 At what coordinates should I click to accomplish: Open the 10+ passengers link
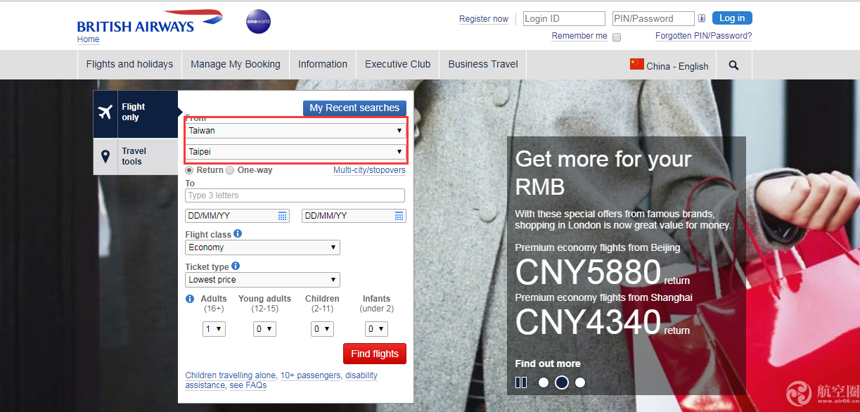[x=311, y=375]
